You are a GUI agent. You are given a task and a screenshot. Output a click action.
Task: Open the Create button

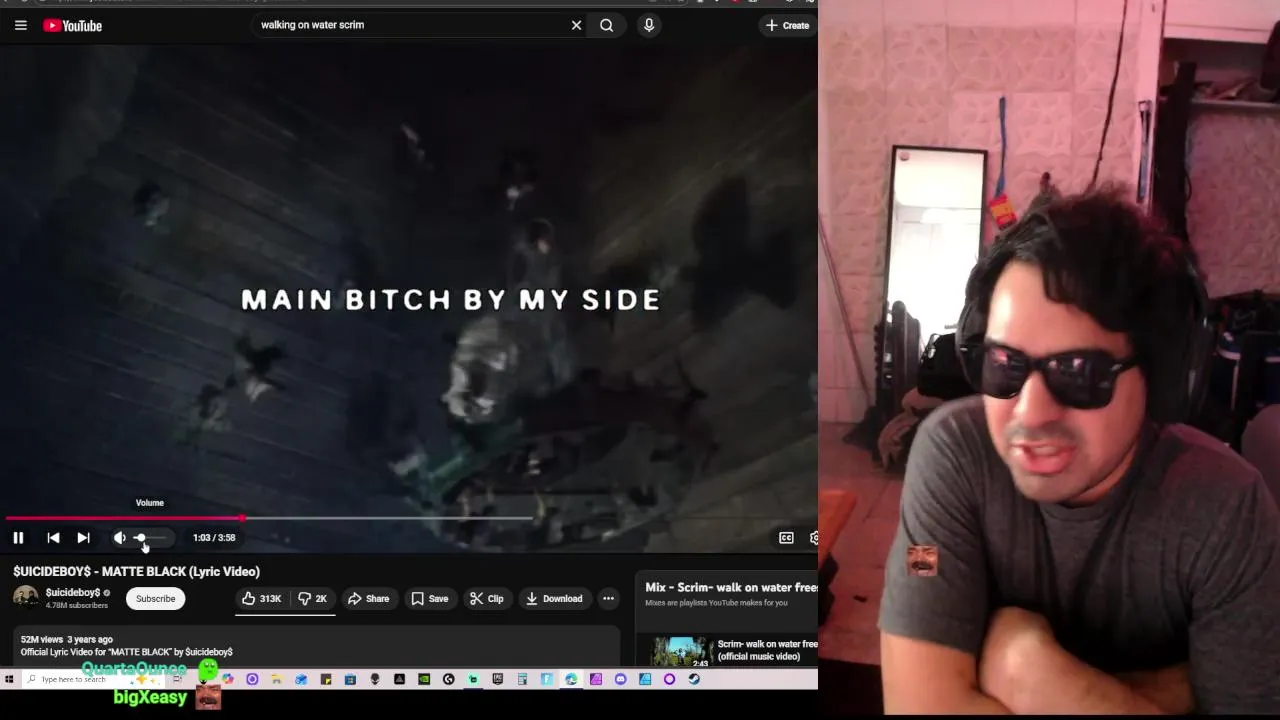788,25
